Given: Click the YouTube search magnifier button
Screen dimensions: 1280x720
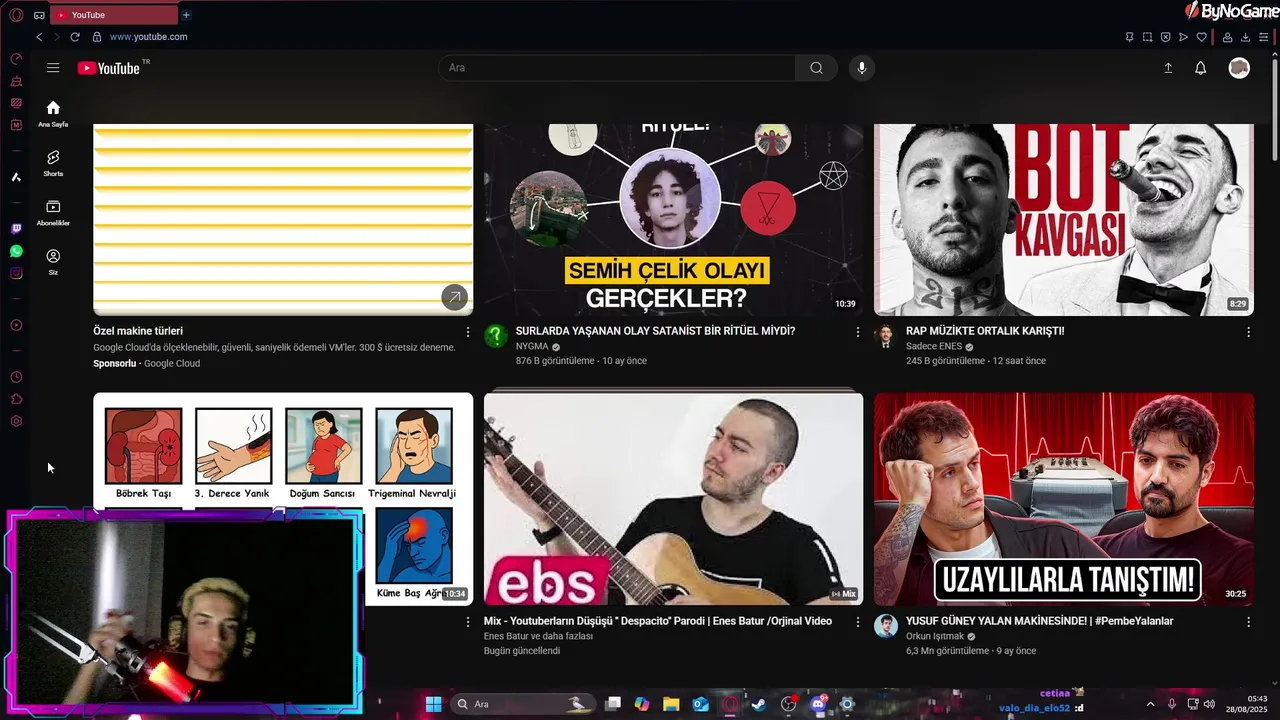Looking at the screenshot, I should (817, 68).
